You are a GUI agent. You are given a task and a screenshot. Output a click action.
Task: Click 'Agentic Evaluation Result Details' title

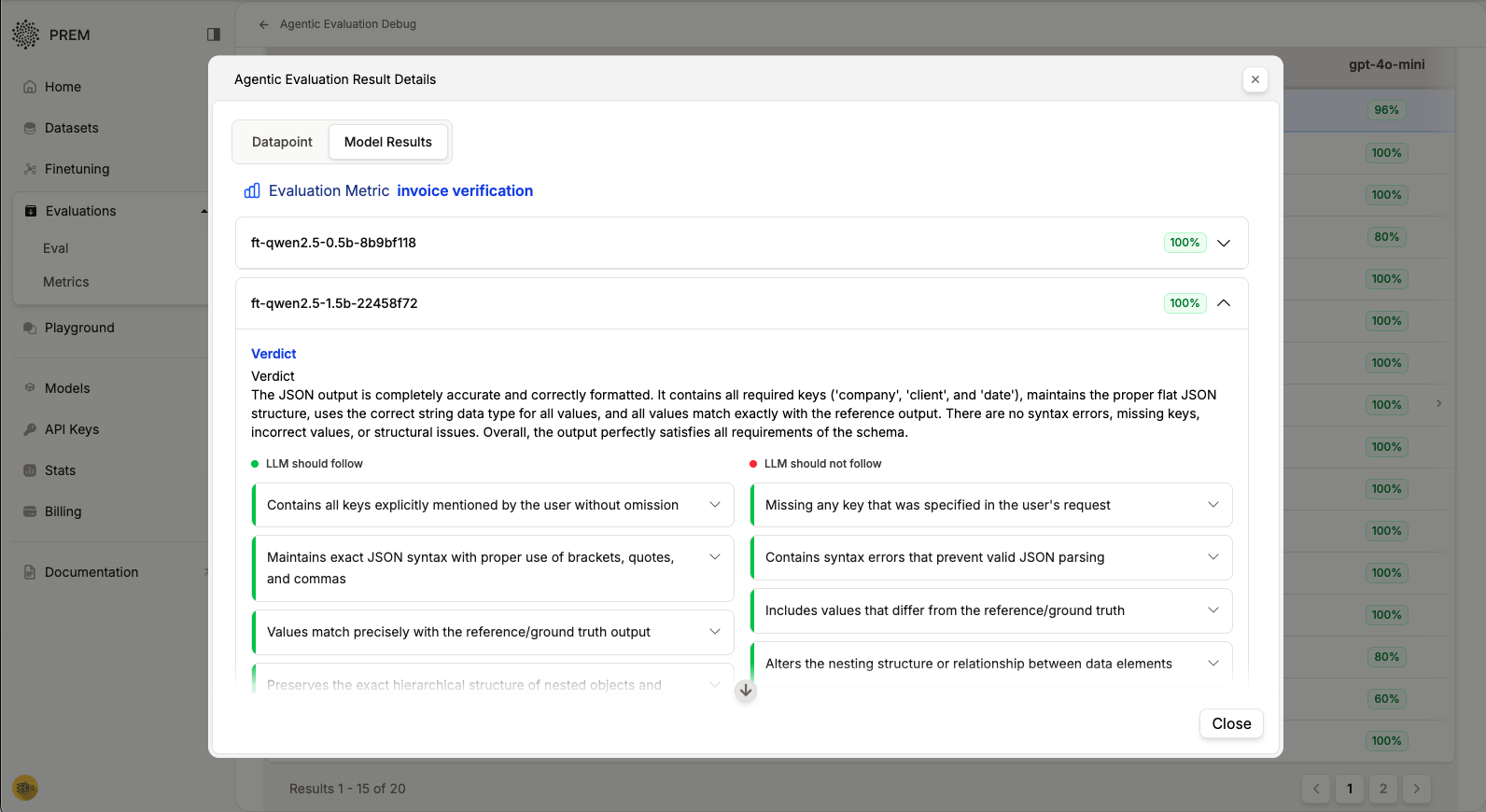[335, 79]
